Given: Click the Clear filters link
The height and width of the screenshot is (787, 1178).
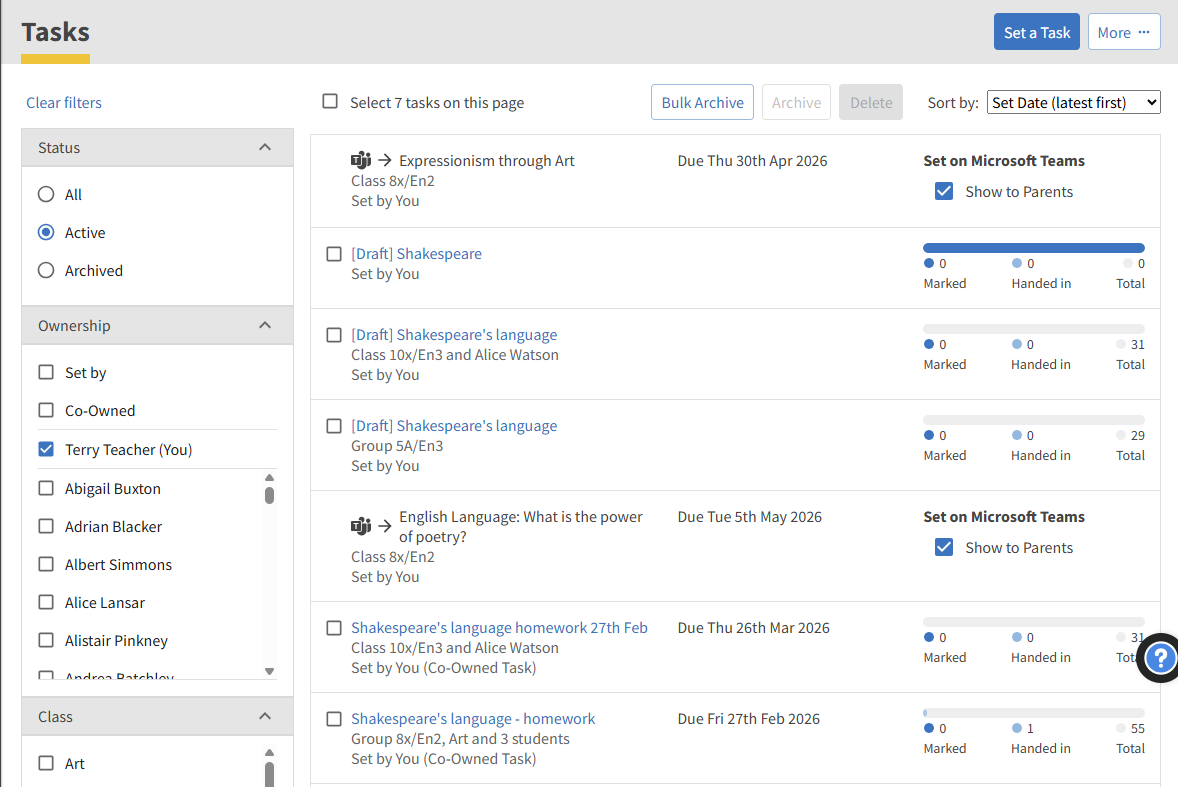Looking at the screenshot, I should pos(64,103).
